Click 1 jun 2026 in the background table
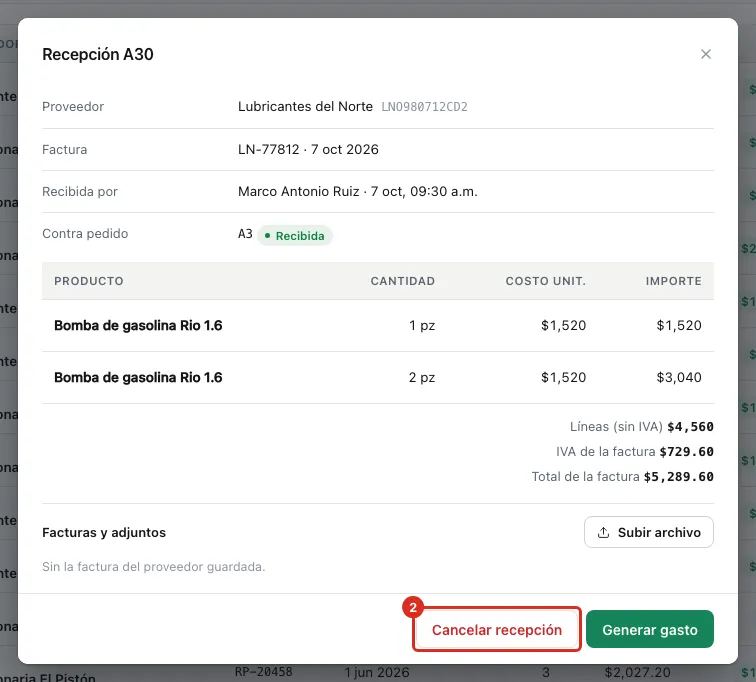 pyautogui.click(x=377, y=672)
